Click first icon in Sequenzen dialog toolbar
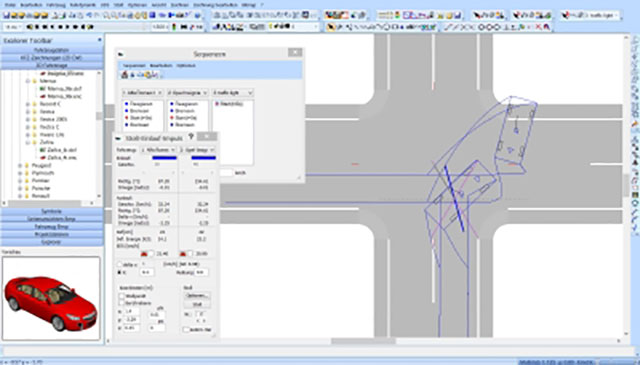The width and height of the screenshot is (640, 365). click(124, 75)
